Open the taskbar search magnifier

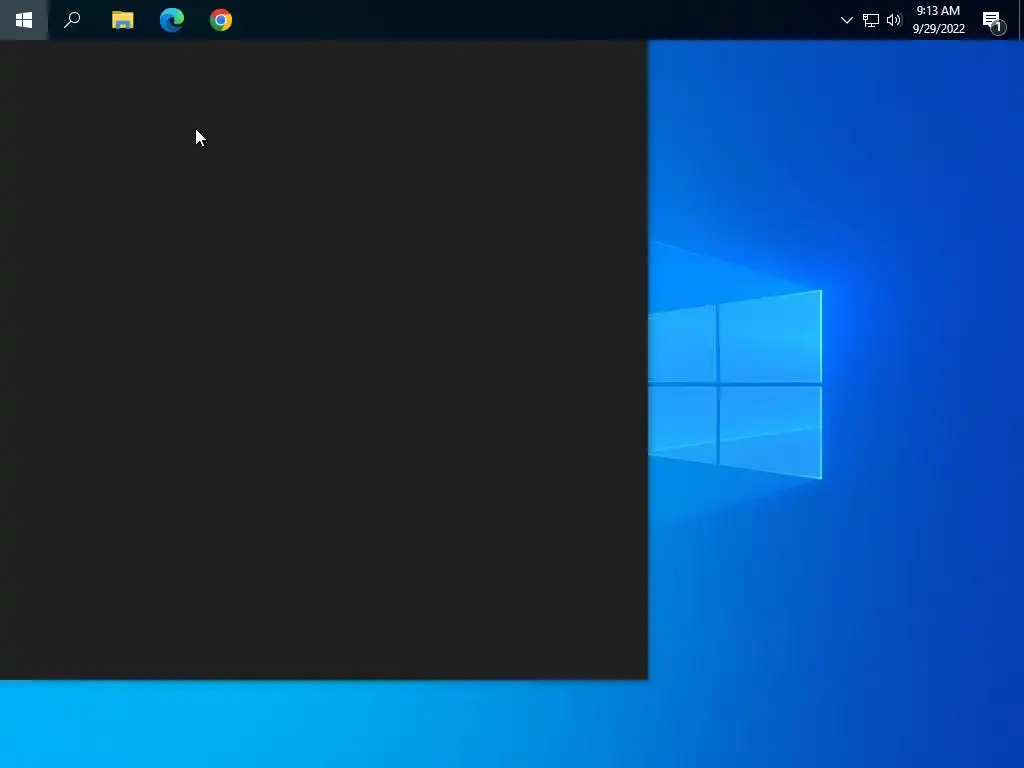click(72, 20)
